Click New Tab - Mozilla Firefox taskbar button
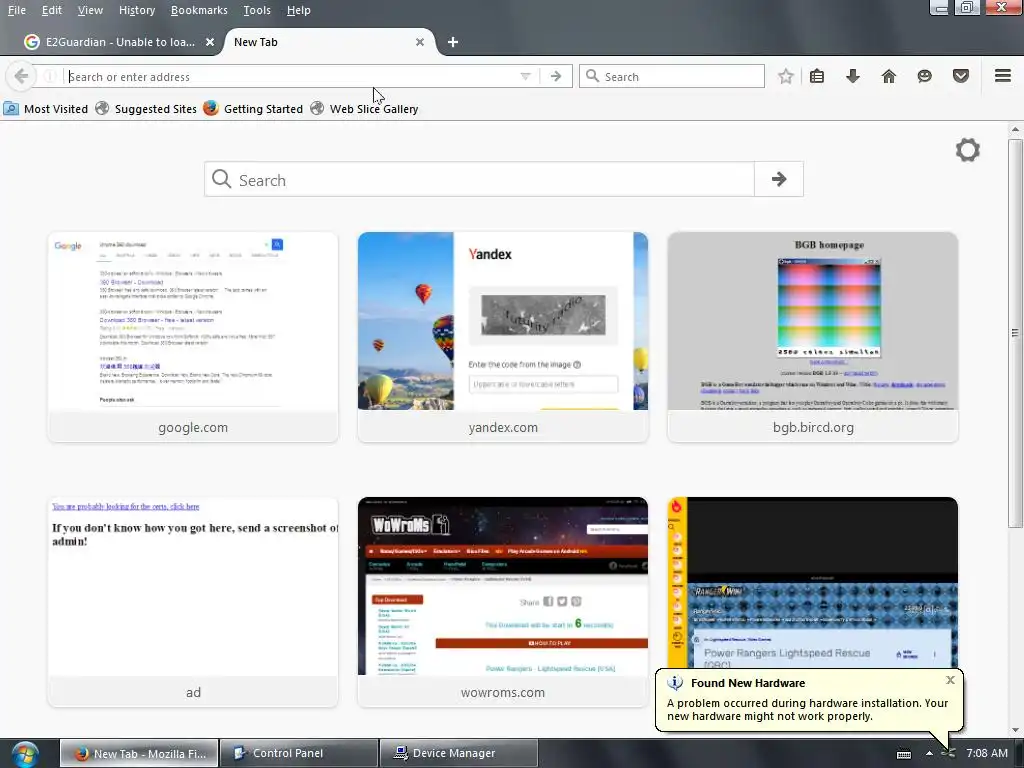The width and height of the screenshot is (1024, 768). coord(139,753)
